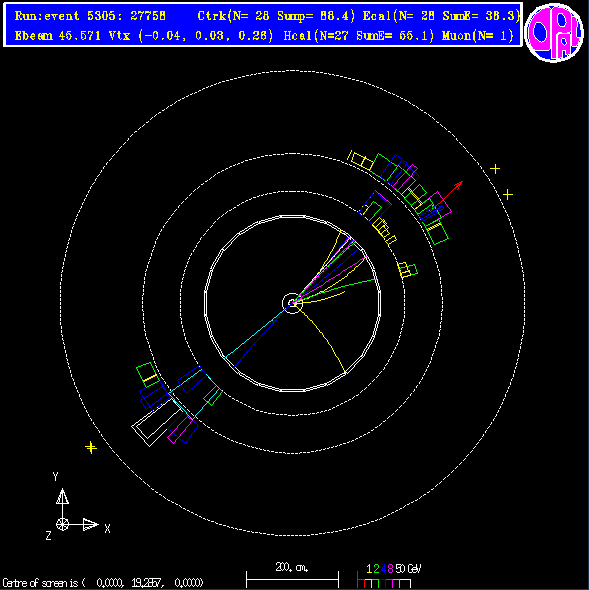This screenshot has width=589, height=590.
Task: Select the upper yellow muon hit cross
Action: (x=495, y=169)
